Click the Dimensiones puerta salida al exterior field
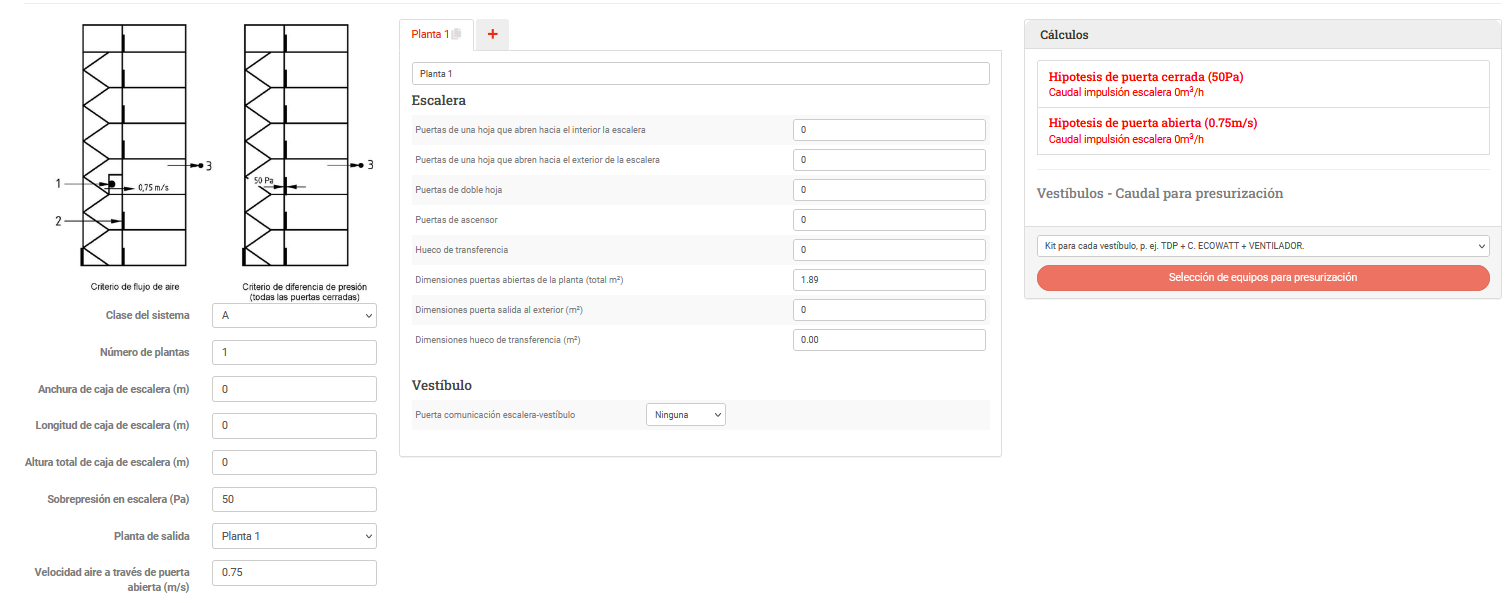Viewport: 1509px width, 603px height. click(x=888, y=310)
